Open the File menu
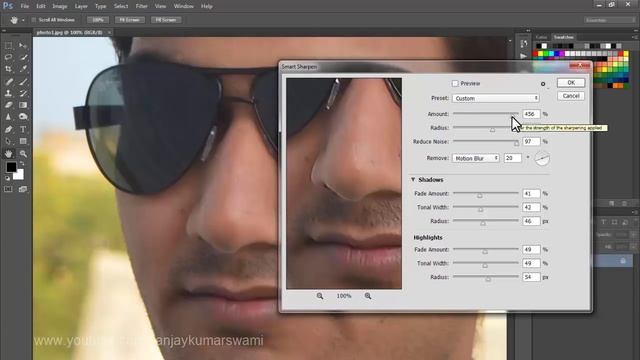The width and height of the screenshot is (640, 360). 24,6
